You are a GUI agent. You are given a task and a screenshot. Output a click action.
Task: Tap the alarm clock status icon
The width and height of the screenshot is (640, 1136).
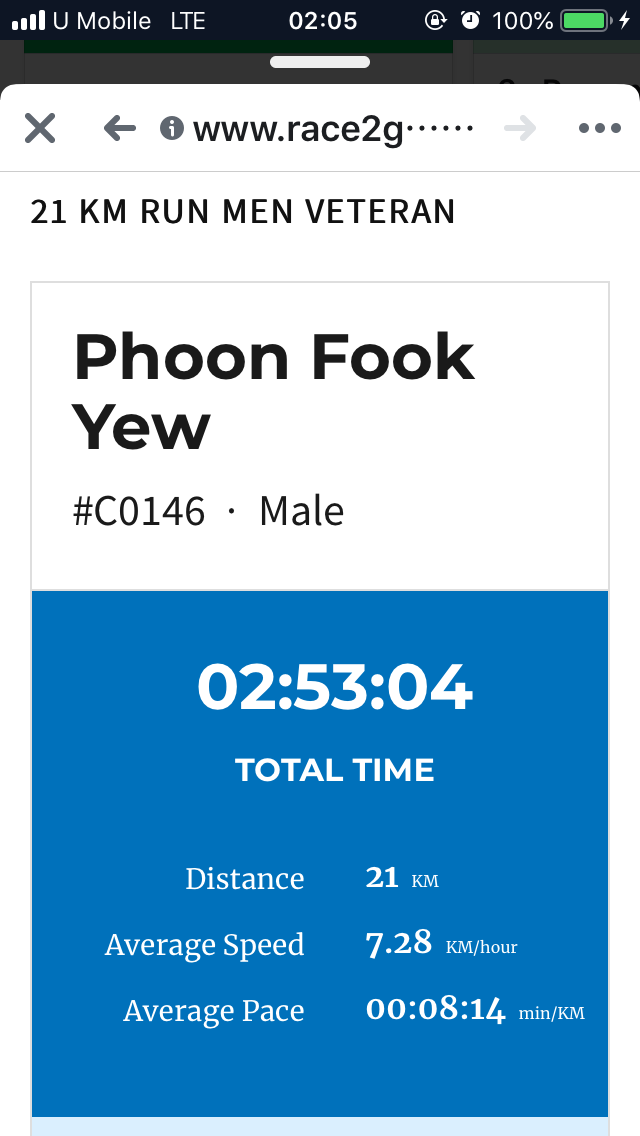tap(470, 20)
